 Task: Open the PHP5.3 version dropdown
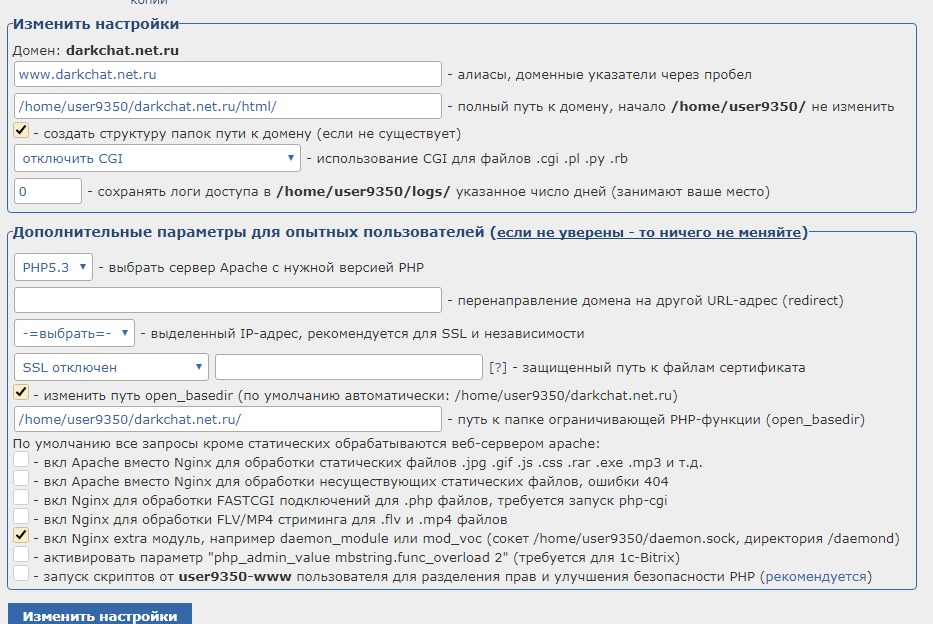click(54, 267)
